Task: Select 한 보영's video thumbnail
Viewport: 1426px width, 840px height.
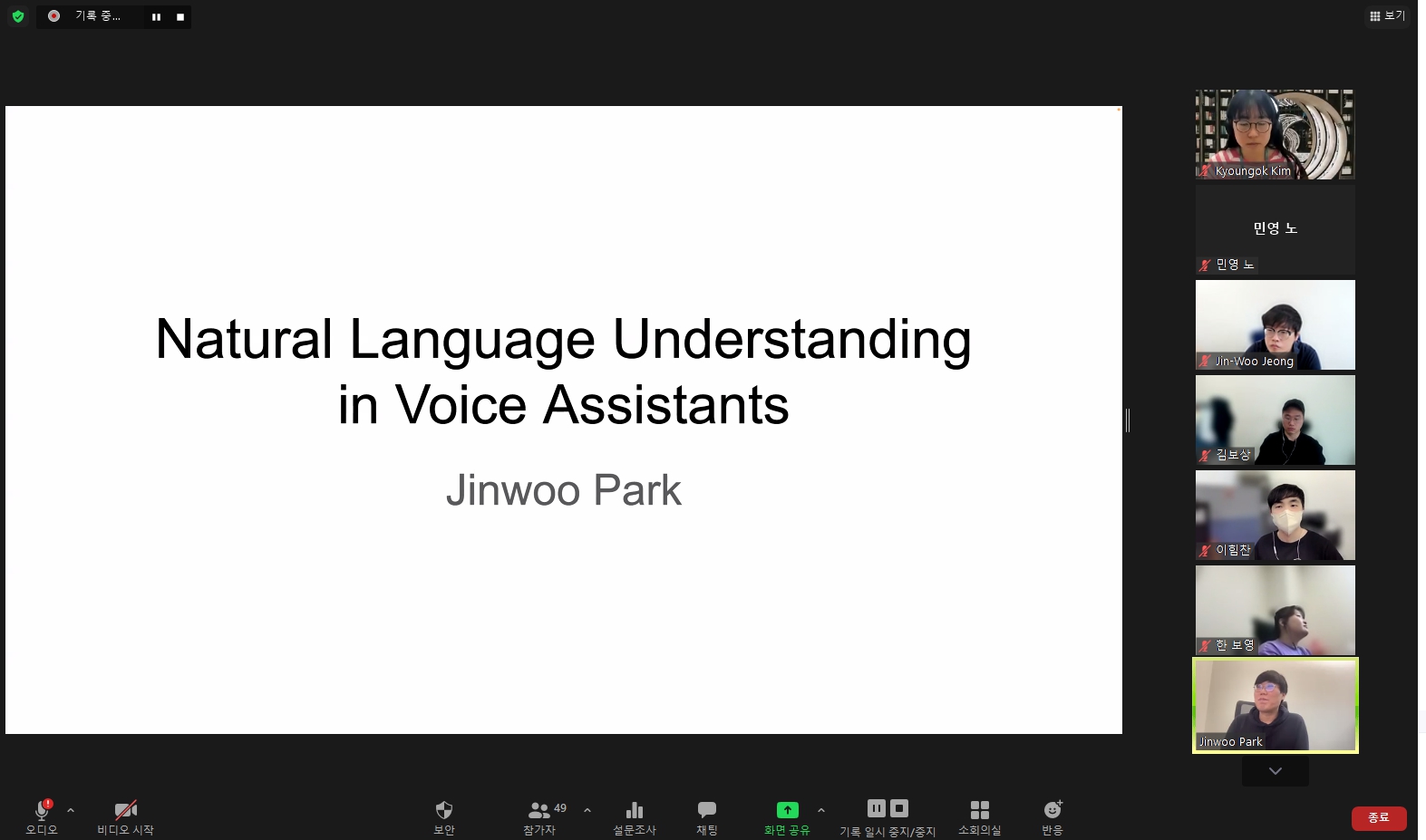Action: tap(1275, 610)
